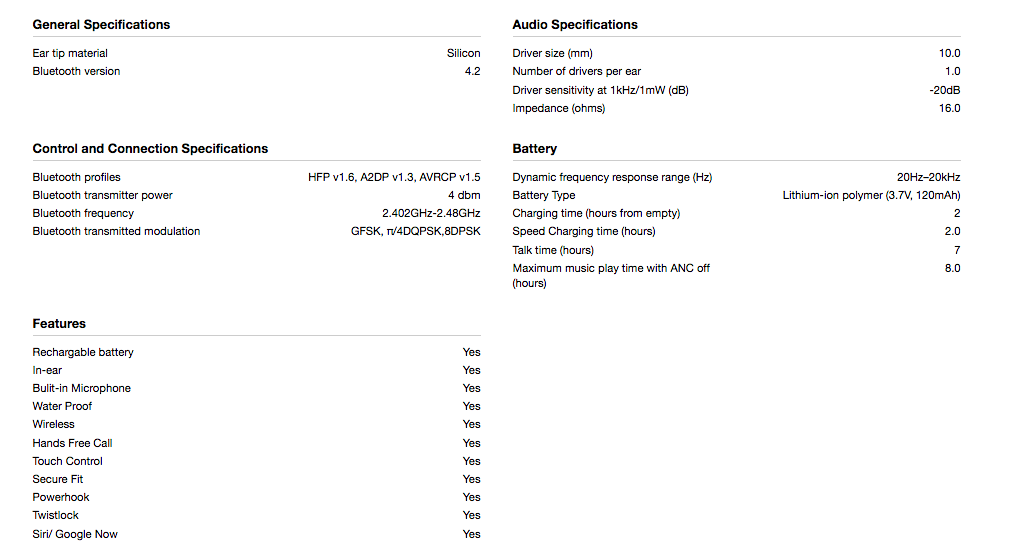Click the General Specifications heading
1026x558 pixels.
(x=101, y=25)
